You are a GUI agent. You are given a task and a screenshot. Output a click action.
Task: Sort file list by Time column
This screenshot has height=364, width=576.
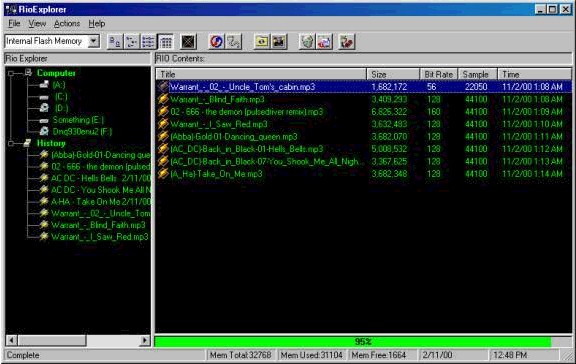534,74
